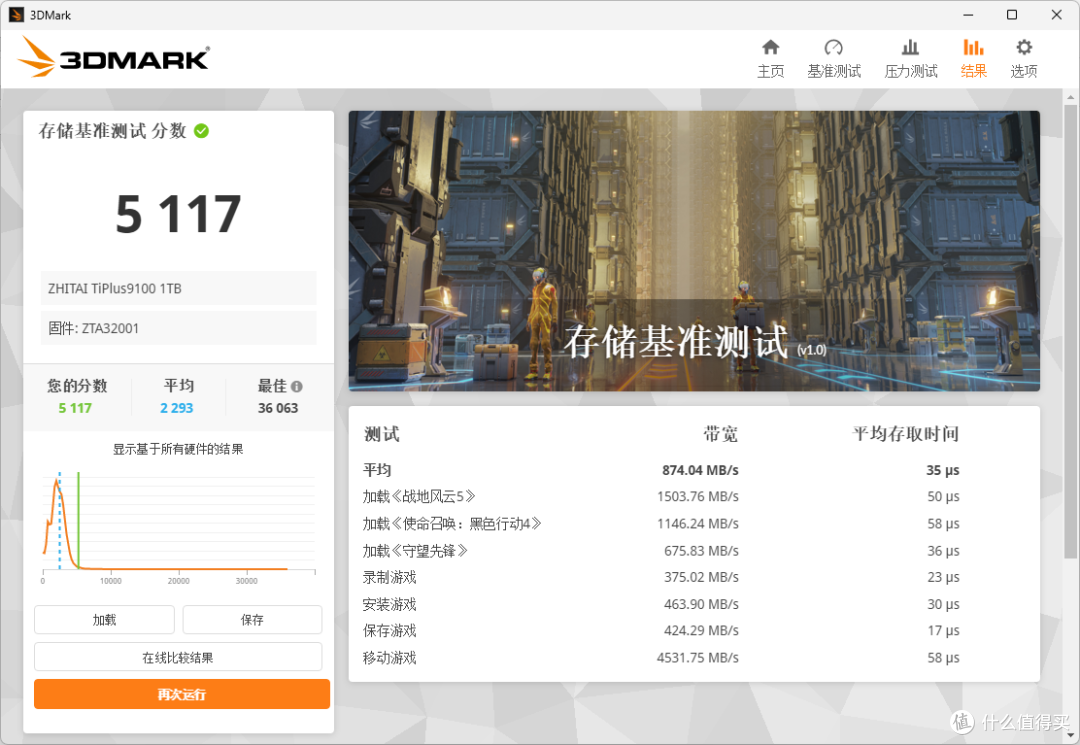Click the 平均存取时间 column header
The width and height of the screenshot is (1080, 745).
click(906, 434)
